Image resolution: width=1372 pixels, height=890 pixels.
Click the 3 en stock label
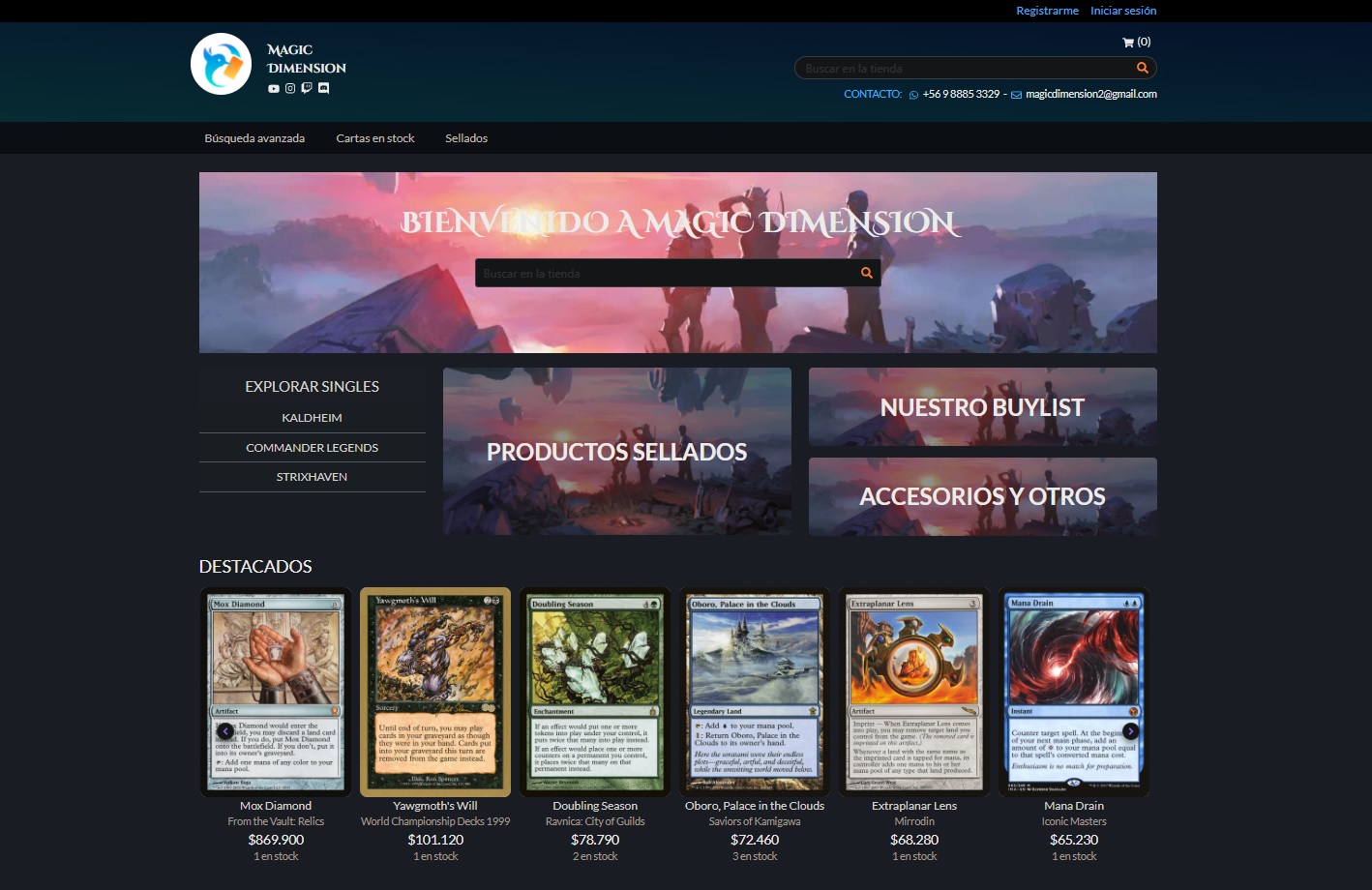[755, 856]
